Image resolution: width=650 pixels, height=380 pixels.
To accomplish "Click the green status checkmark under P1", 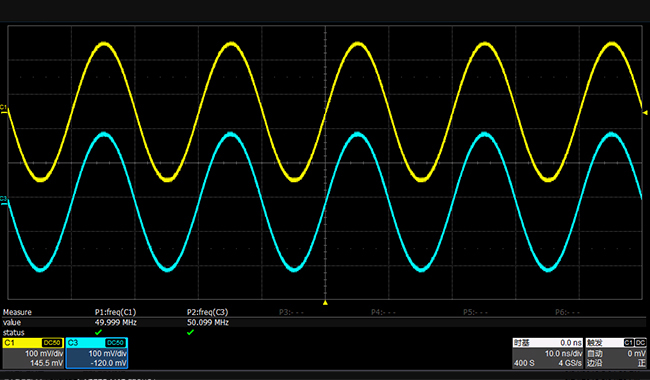I will pyautogui.click(x=98, y=332).
